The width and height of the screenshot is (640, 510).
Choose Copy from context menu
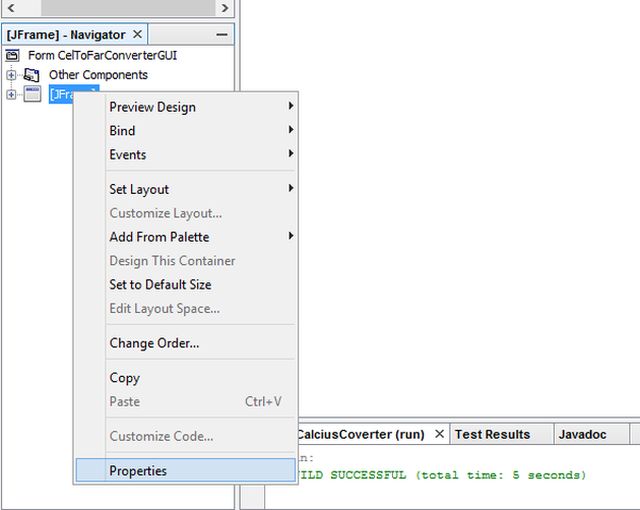[x=186, y=378]
